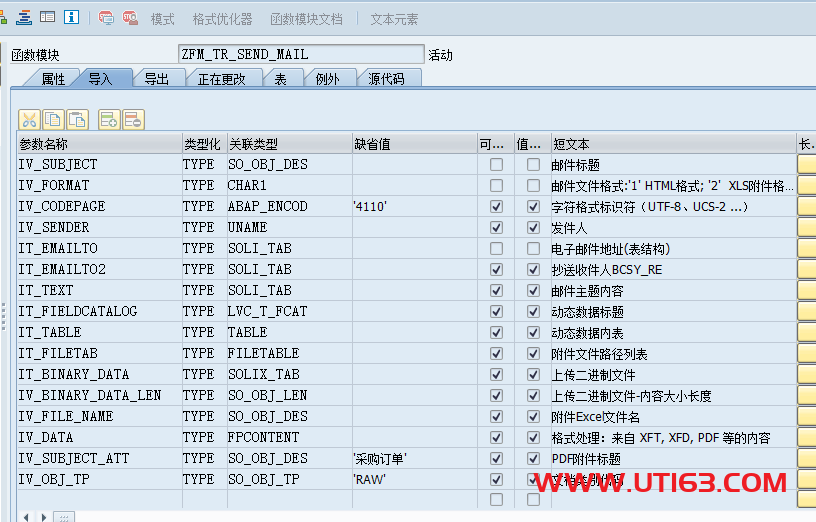Click the Delete row icon
Screen dimensions: 816x522
click(x=133, y=120)
